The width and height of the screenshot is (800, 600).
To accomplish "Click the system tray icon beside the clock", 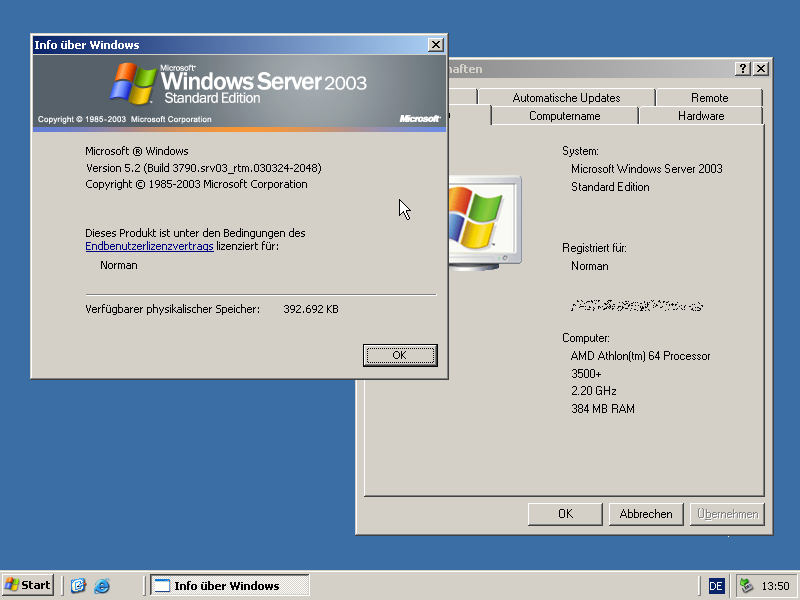I will [x=746, y=586].
